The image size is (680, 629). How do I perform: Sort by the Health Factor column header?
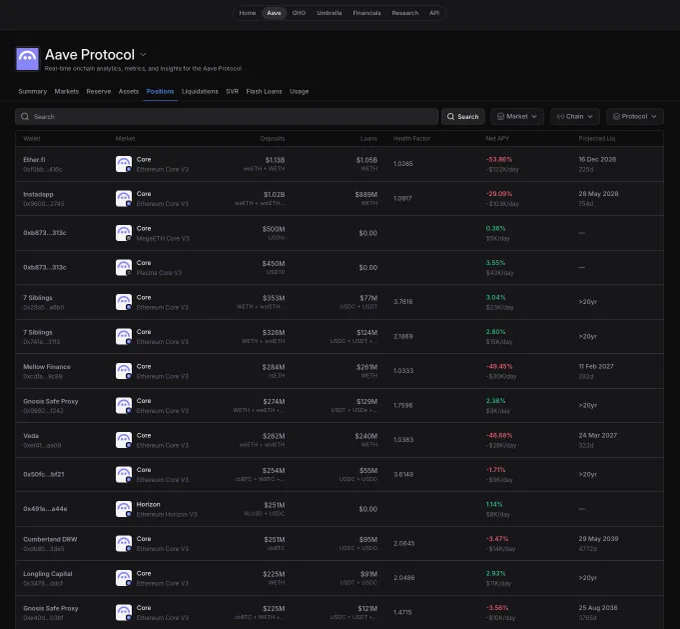pyautogui.click(x=412, y=138)
